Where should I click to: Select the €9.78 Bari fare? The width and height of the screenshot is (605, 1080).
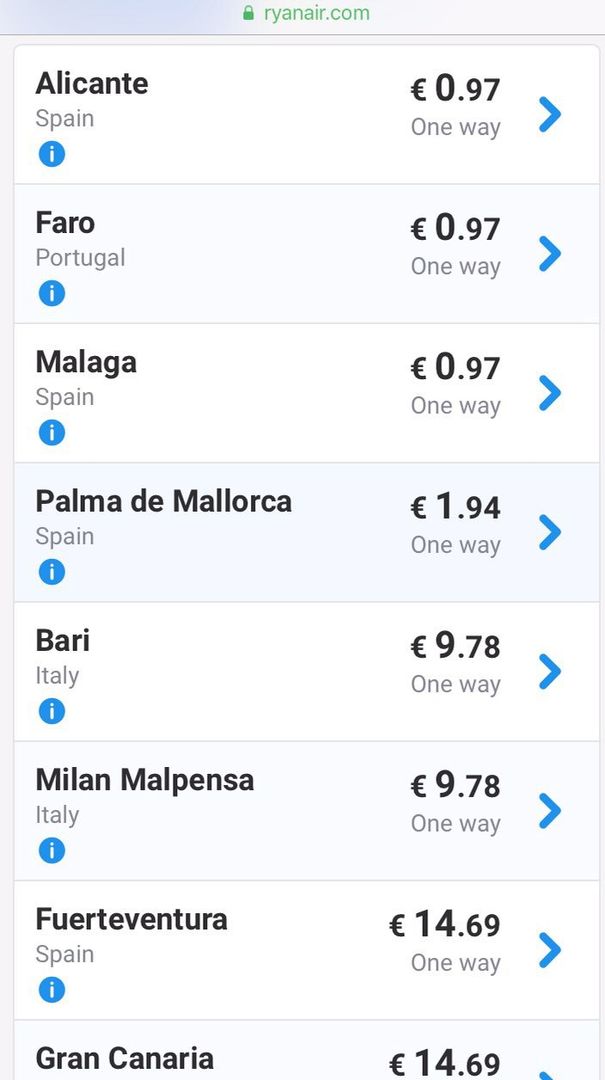click(455, 646)
